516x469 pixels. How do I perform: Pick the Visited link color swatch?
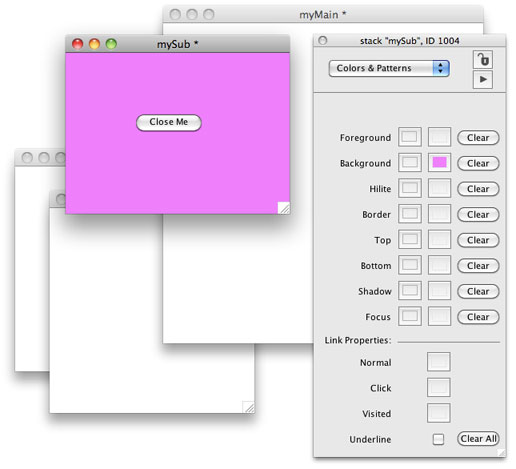click(439, 413)
